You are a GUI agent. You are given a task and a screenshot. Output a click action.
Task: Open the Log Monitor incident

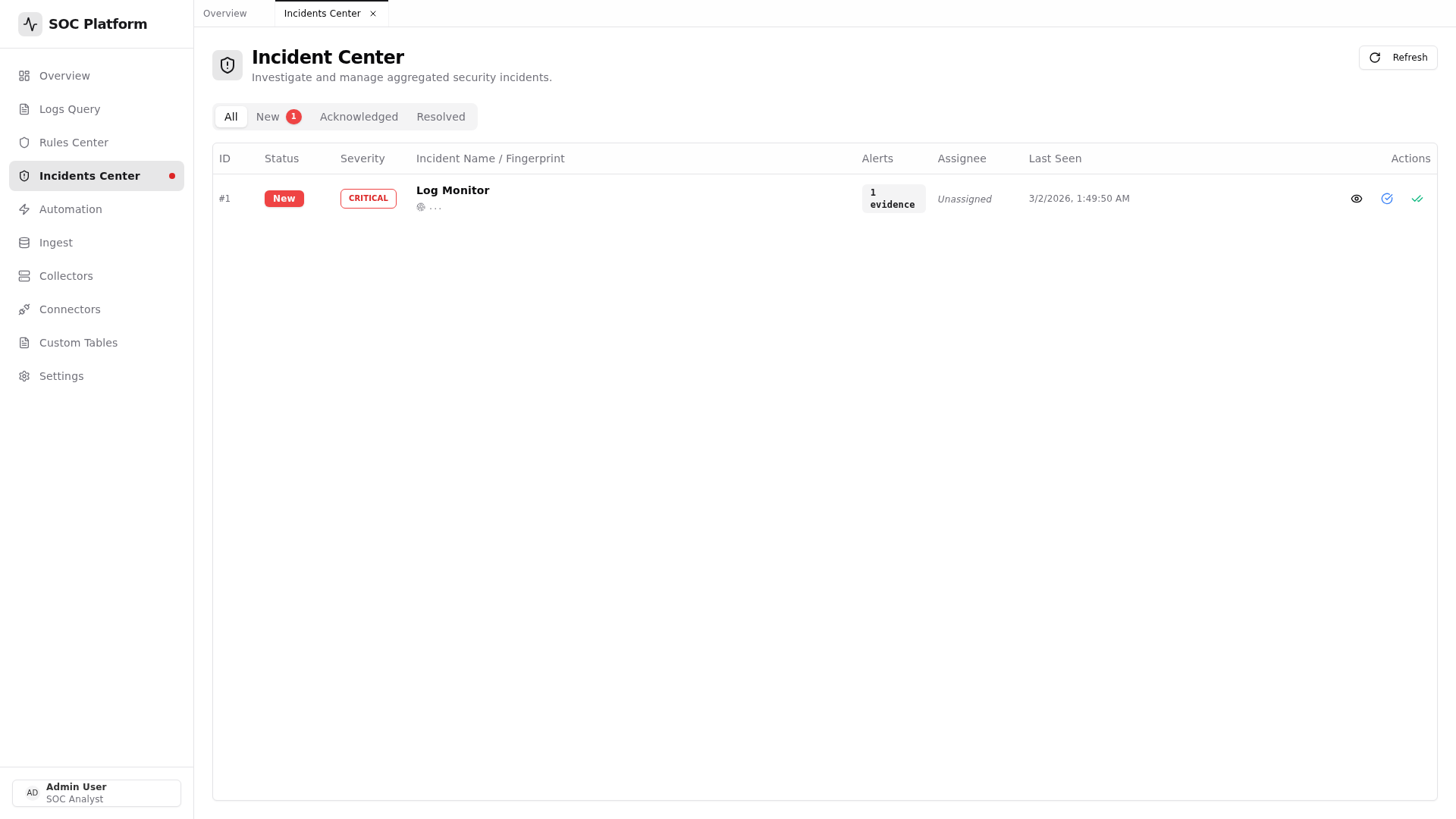pyautogui.click(x=453, y=190)
